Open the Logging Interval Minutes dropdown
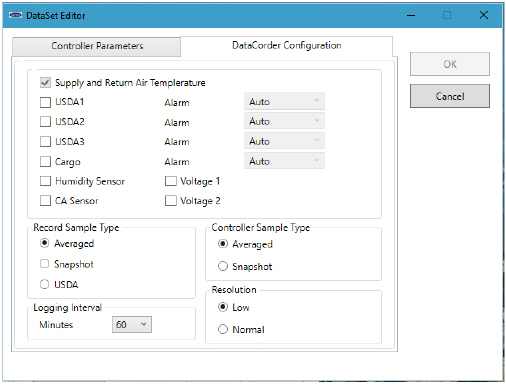 [x=132, y=324]
